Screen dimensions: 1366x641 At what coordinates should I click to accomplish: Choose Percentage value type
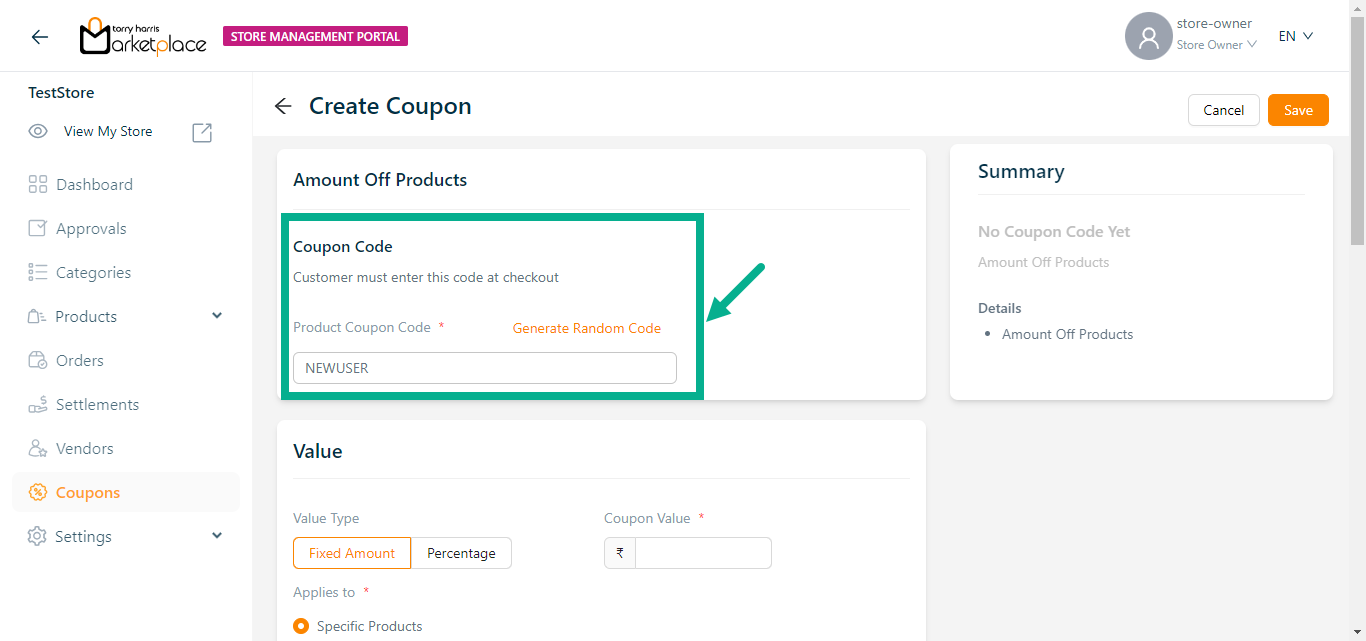click(461, 553)
